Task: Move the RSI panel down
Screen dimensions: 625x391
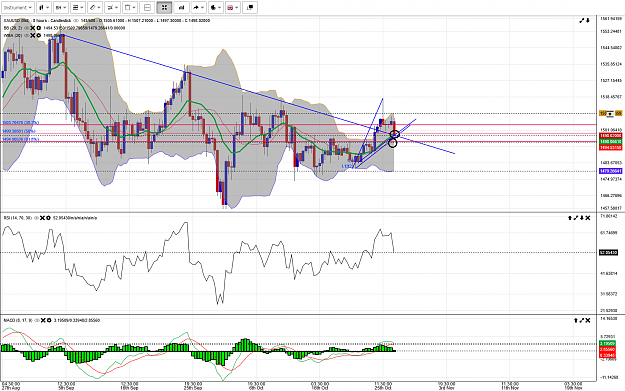Action: (582, 218)
